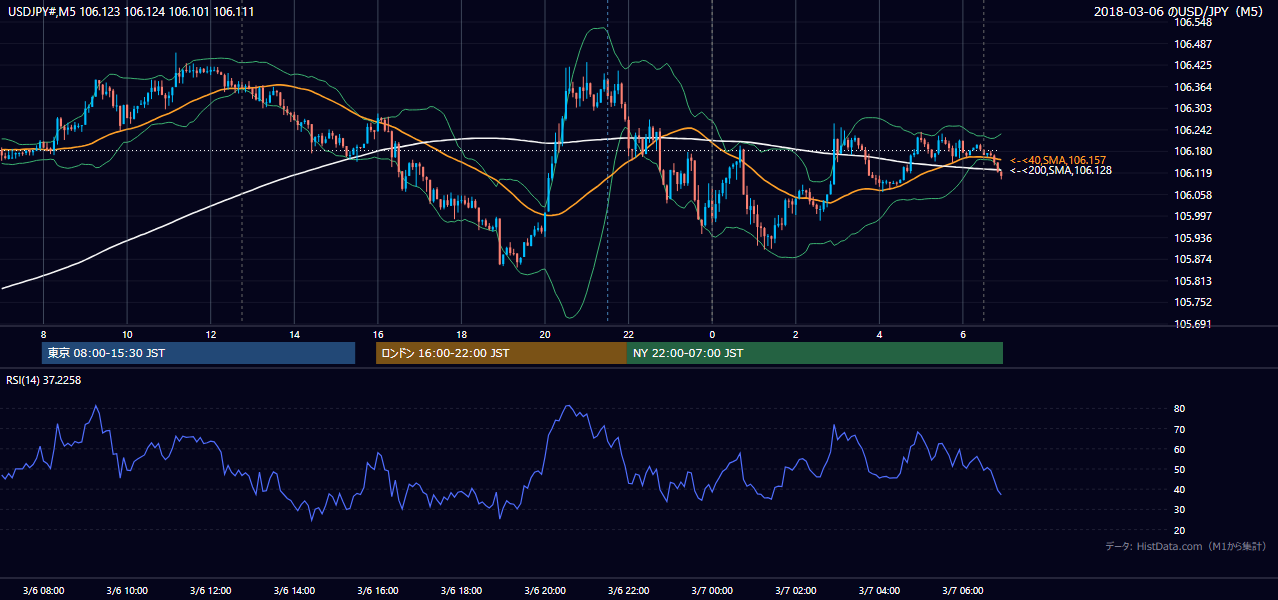This screenshot has height=600, width=1278.
Task: Click the chart title '2018-03-06 のUSD/JPY (M5)'
Action: (x=1180, y=11)
